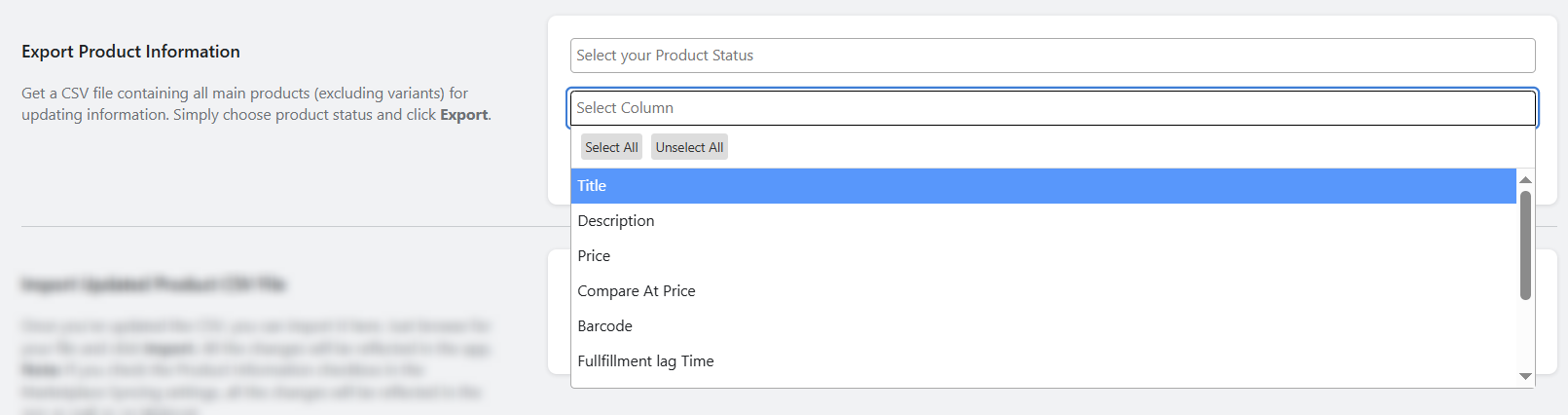Click the bold Export word in description
The image size is (1568, 415).
click(463, 115)
